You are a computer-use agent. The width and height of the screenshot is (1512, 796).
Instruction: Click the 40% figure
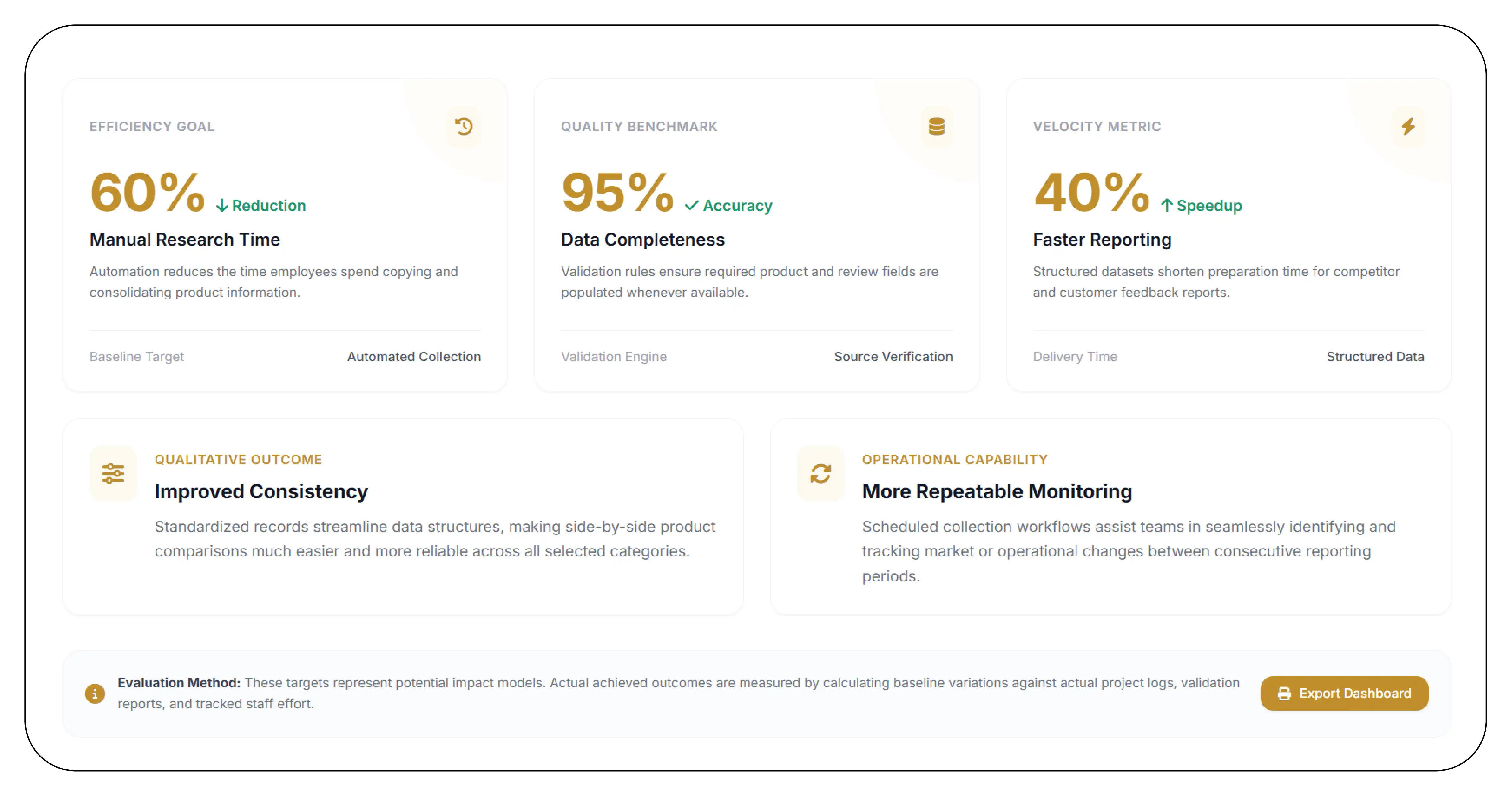point(1091,192)
